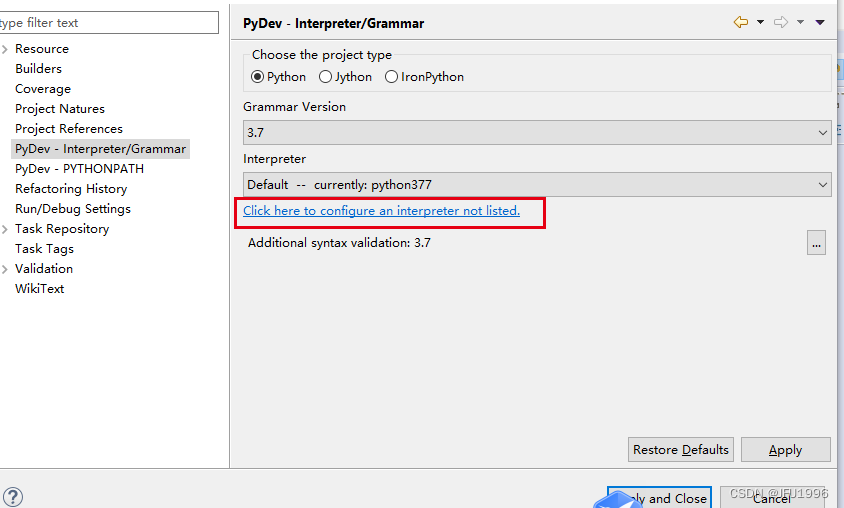
Task: Open the Project References page
Action: [x=69, y=129]
